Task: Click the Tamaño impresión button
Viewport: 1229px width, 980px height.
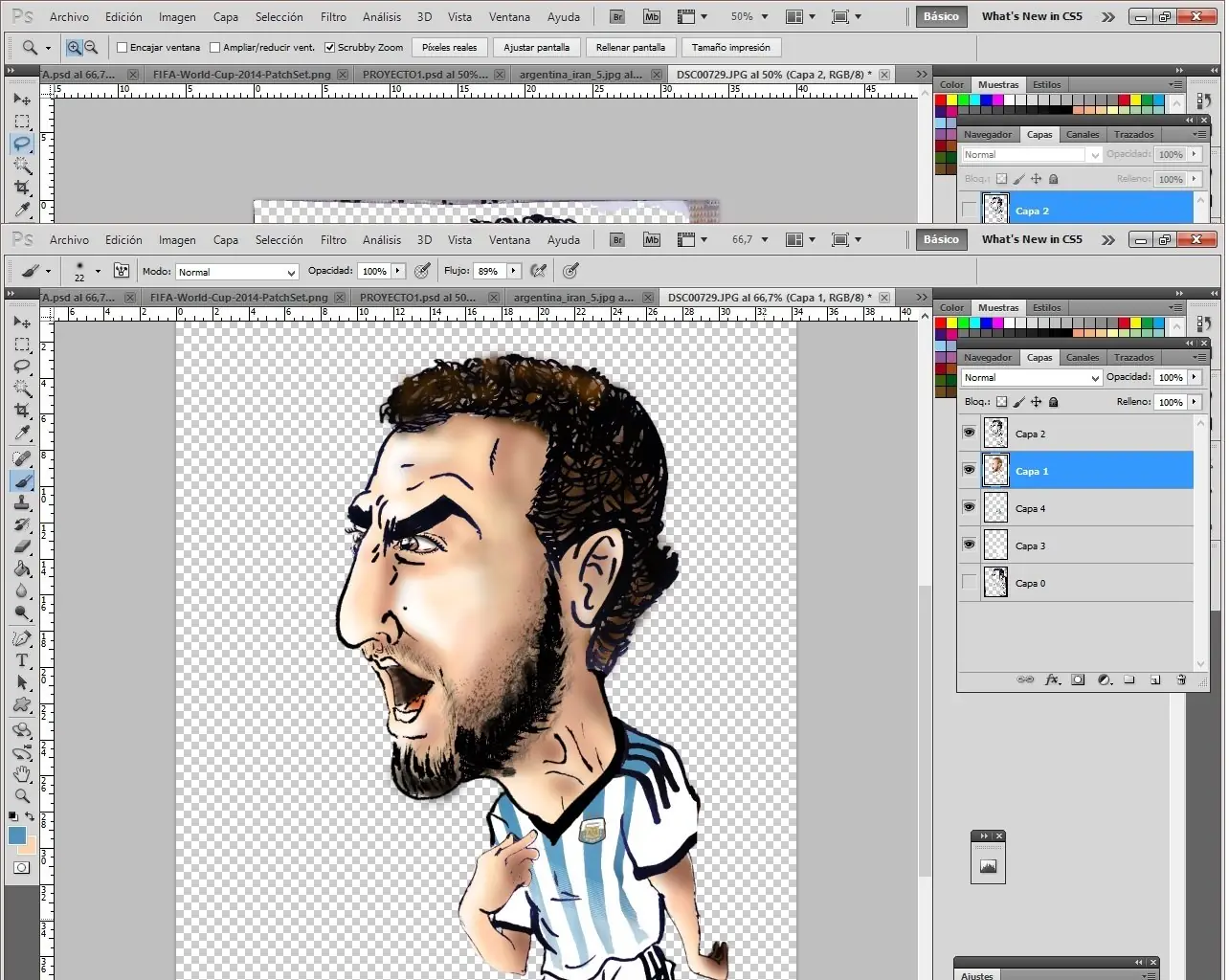Action: tap(730, 47)
